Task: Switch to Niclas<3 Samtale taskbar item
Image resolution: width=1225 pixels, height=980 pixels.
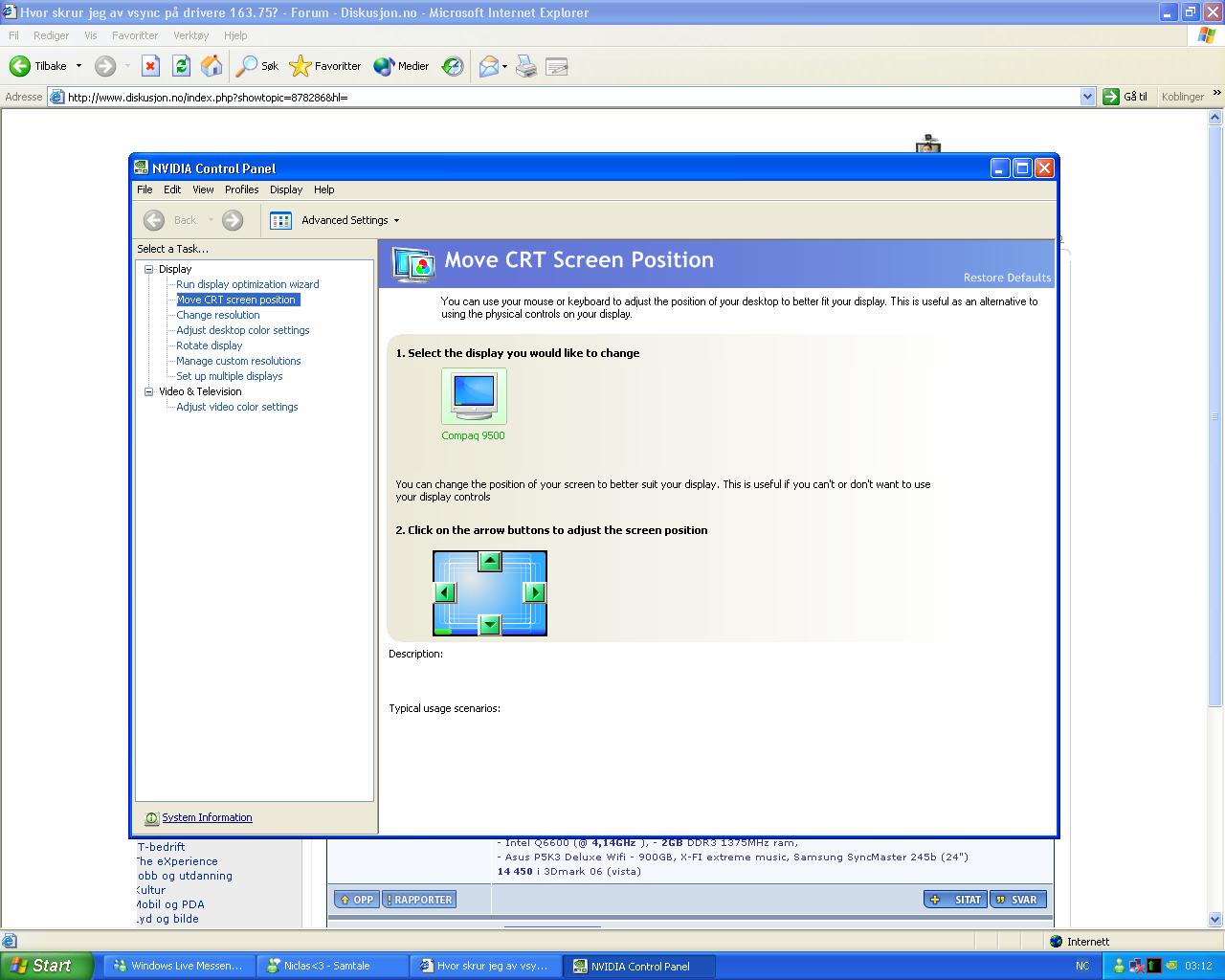Action: pyautogui.click(x=332, y=966)
